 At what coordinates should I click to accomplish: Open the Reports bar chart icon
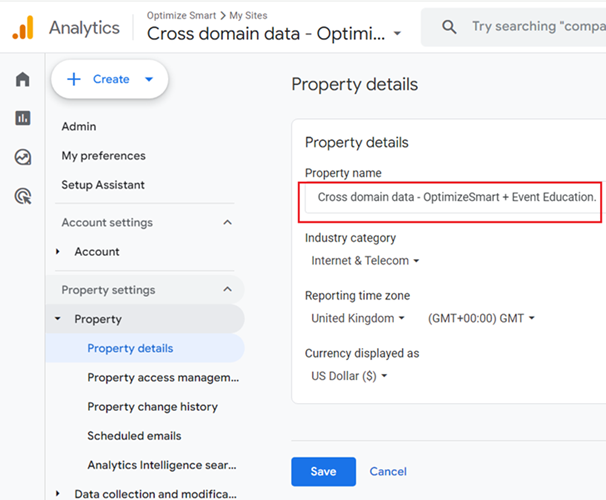pos(22,118)
